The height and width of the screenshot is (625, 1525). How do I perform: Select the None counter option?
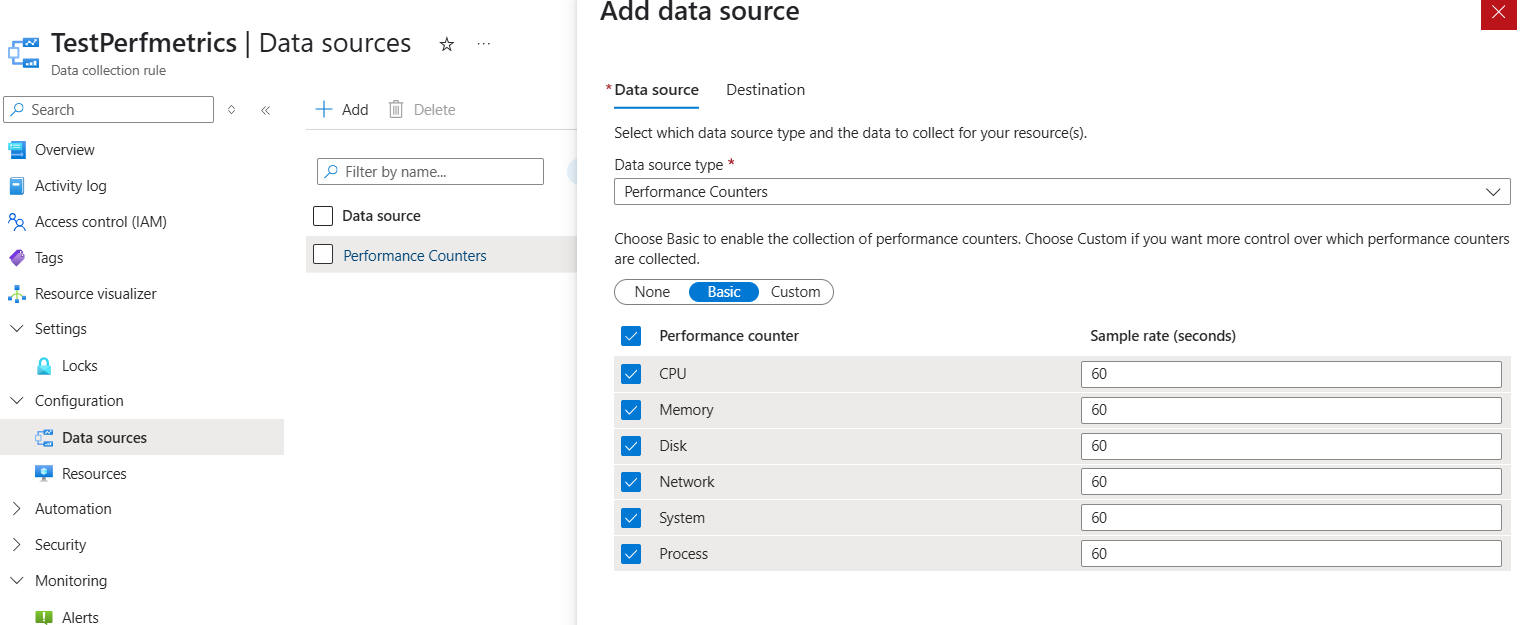click(652, 292)
